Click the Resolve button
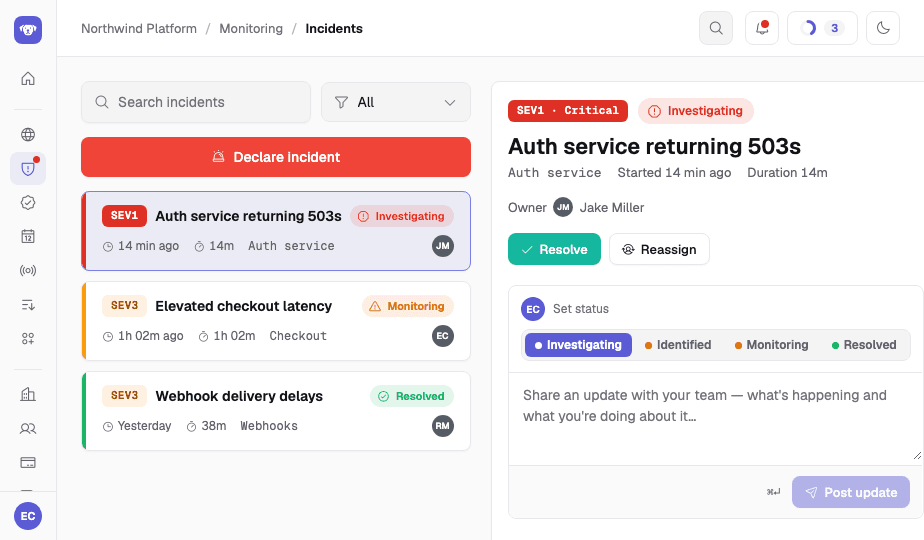Image resolution: width=924 pixels, height=540 pixels. (x=554, y=249)
